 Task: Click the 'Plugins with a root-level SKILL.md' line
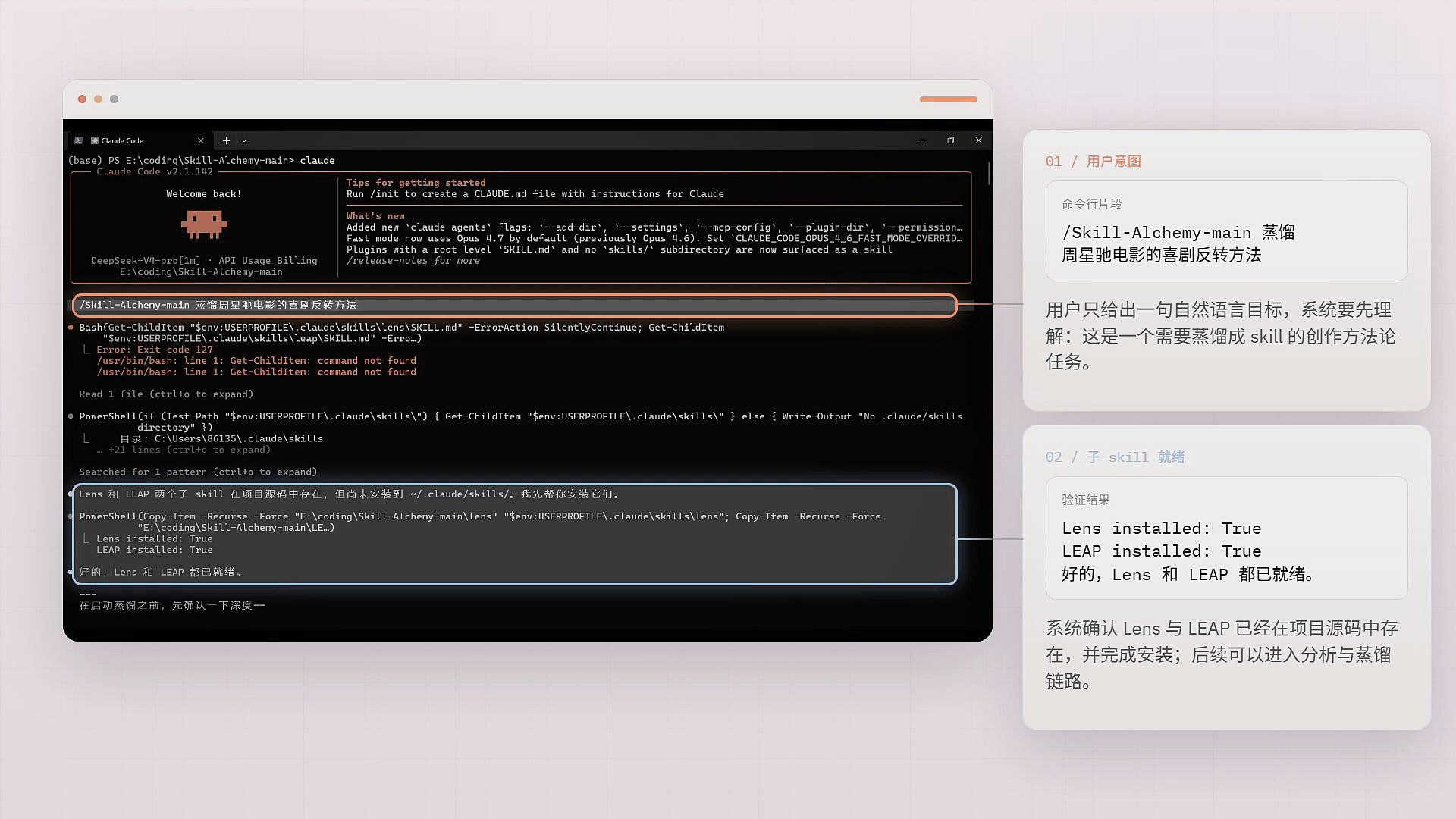[x=620, y=249]
